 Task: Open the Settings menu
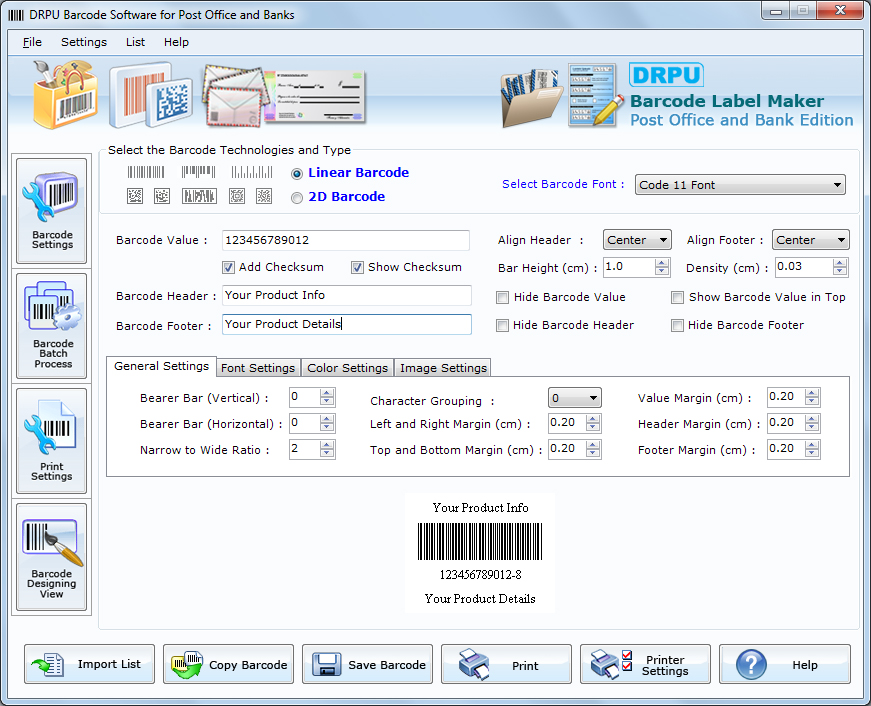point(83,42)
